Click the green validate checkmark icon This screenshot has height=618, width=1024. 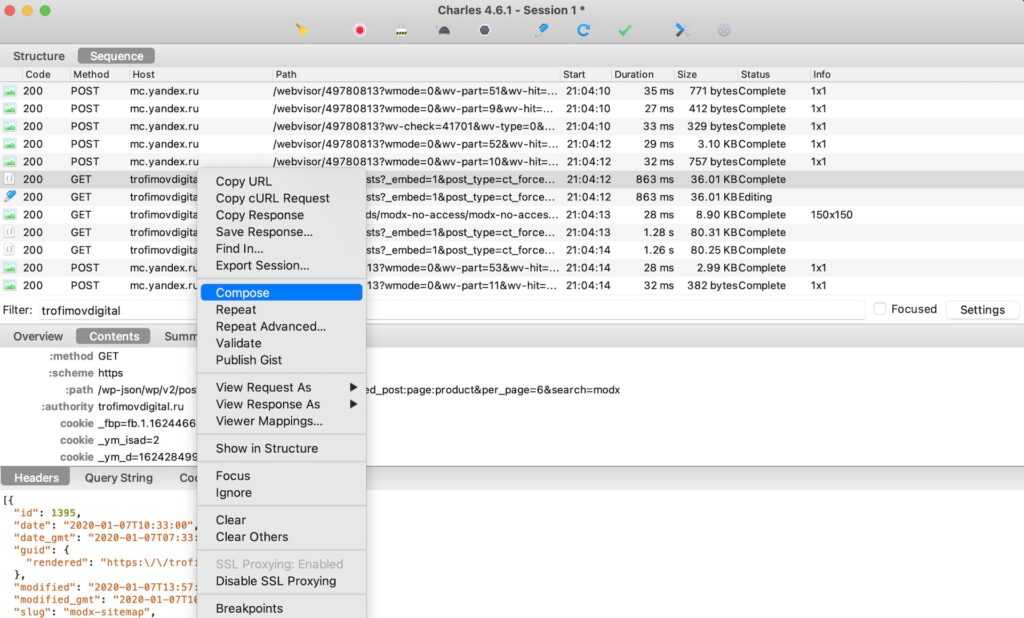[x=625, y=30]
